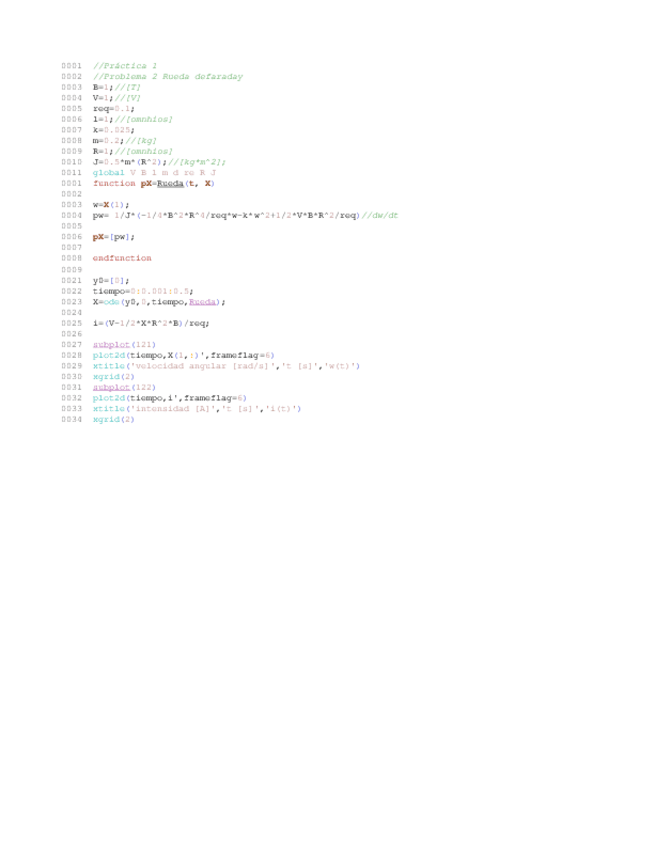Click the 'subplot(121)' call
The height and width of the screenshot is (848, 655).
coord(124,345)
